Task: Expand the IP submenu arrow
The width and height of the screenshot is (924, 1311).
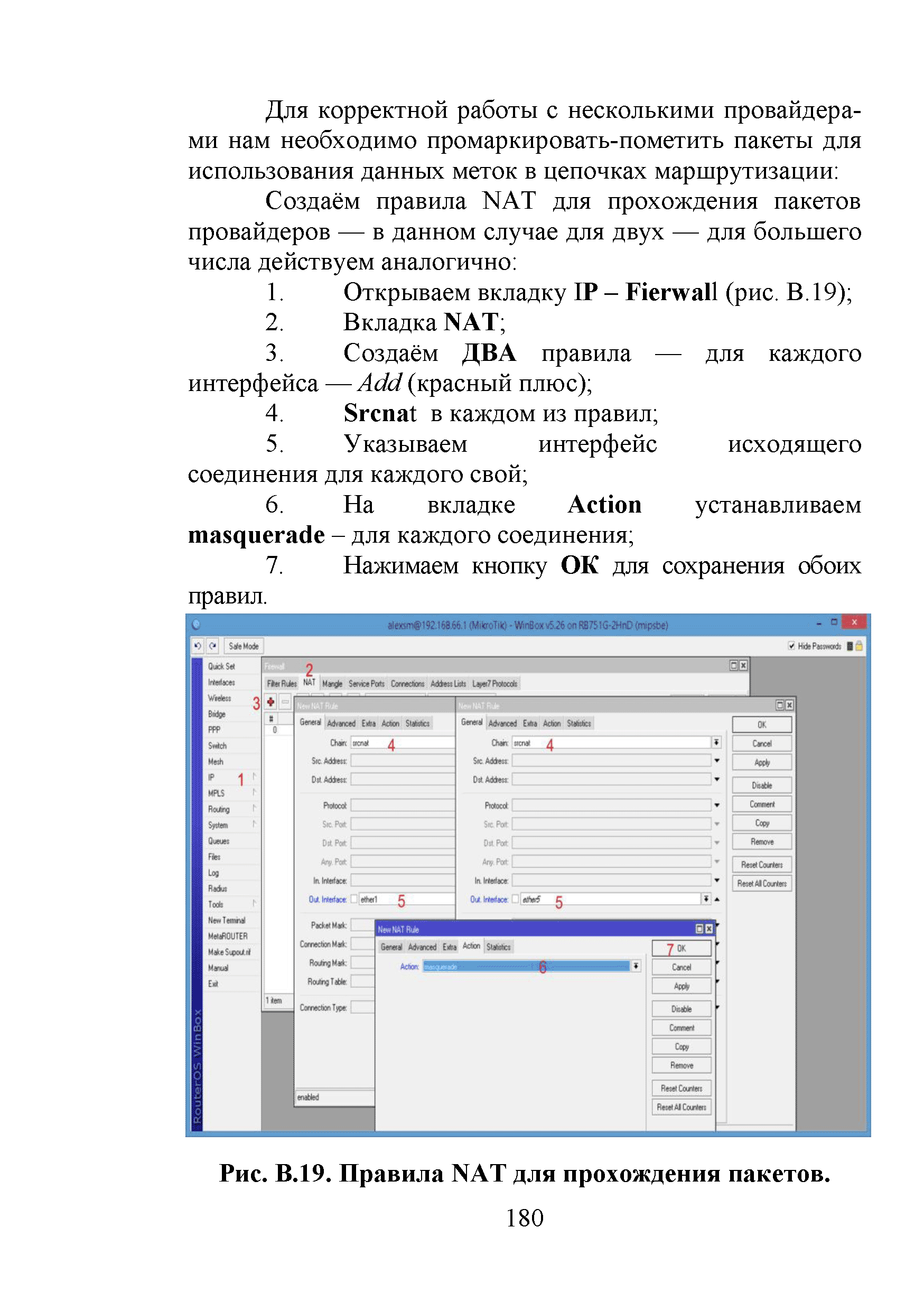Action: [x=254, y=777]
